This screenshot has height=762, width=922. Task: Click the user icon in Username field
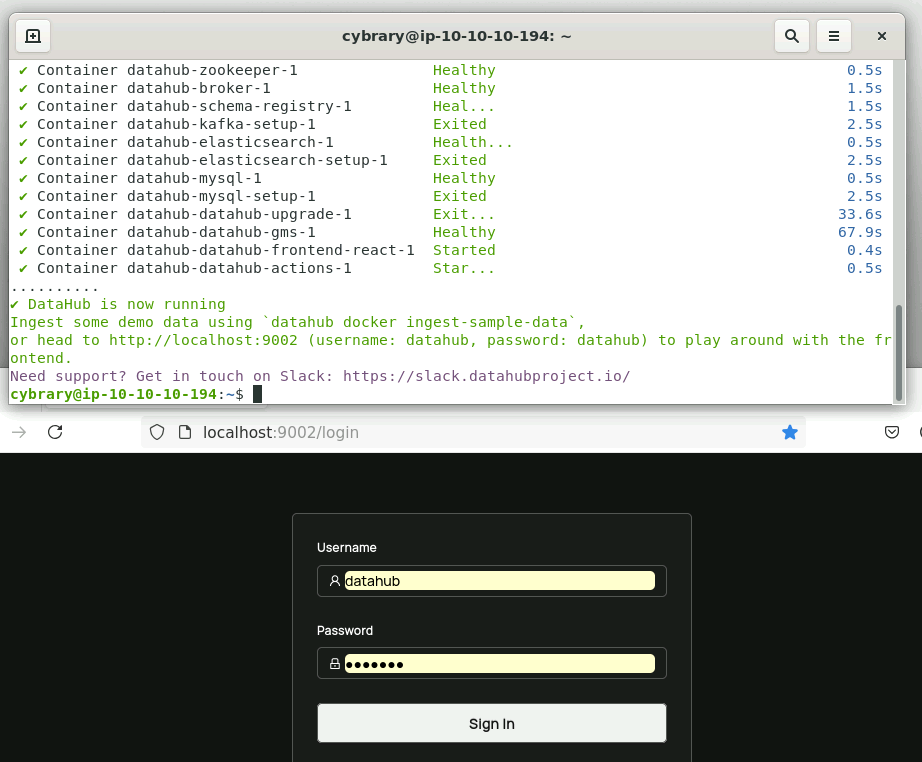(335, 581)
